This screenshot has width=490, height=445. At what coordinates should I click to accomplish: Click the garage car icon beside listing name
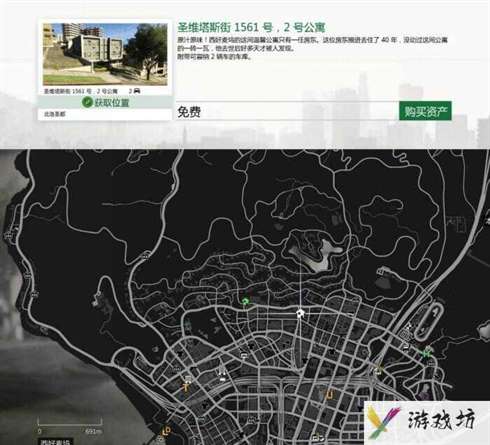pyautogui.click(x=137, y=91)
